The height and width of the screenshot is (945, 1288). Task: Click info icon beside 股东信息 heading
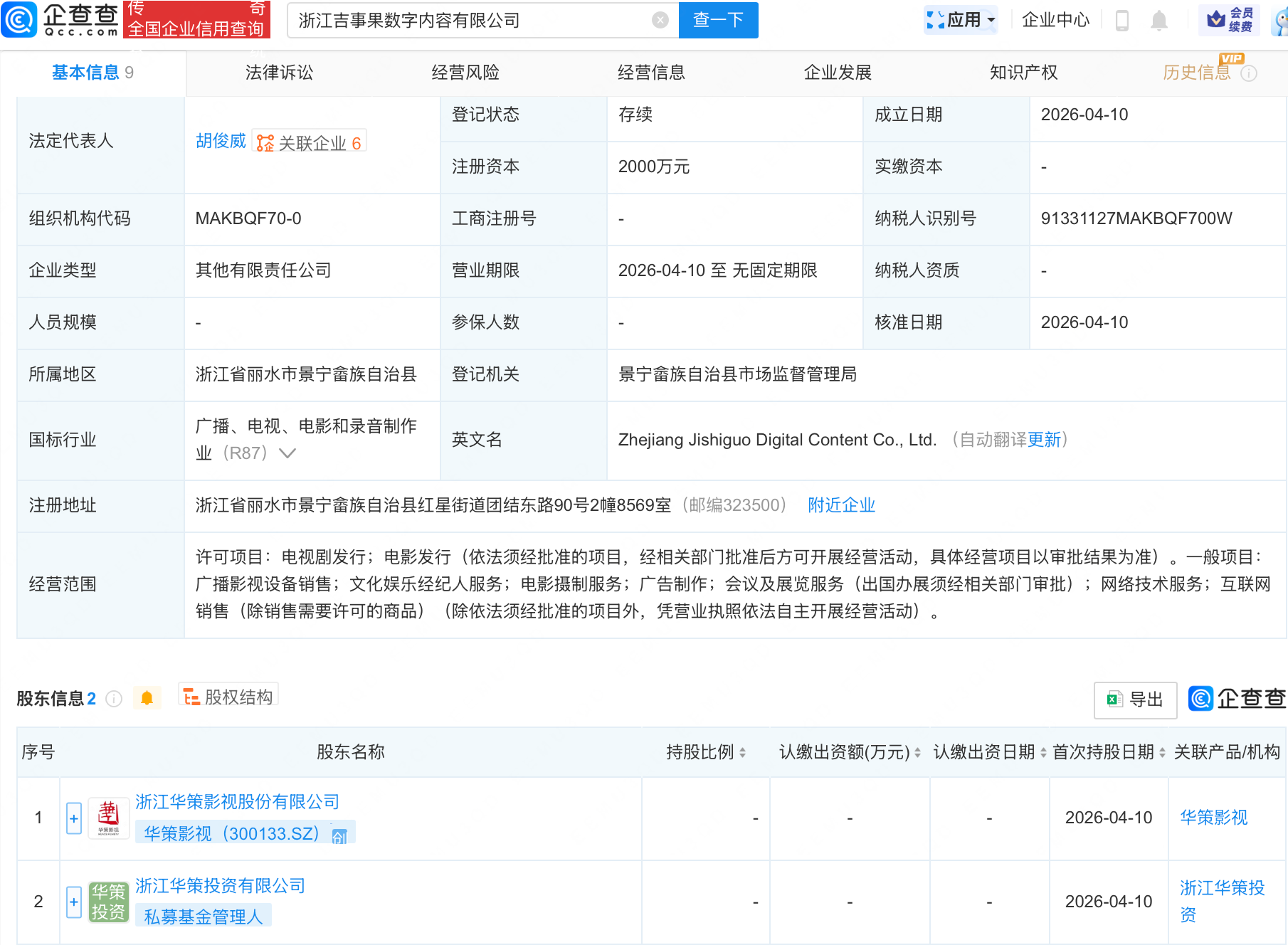point(114,699)
